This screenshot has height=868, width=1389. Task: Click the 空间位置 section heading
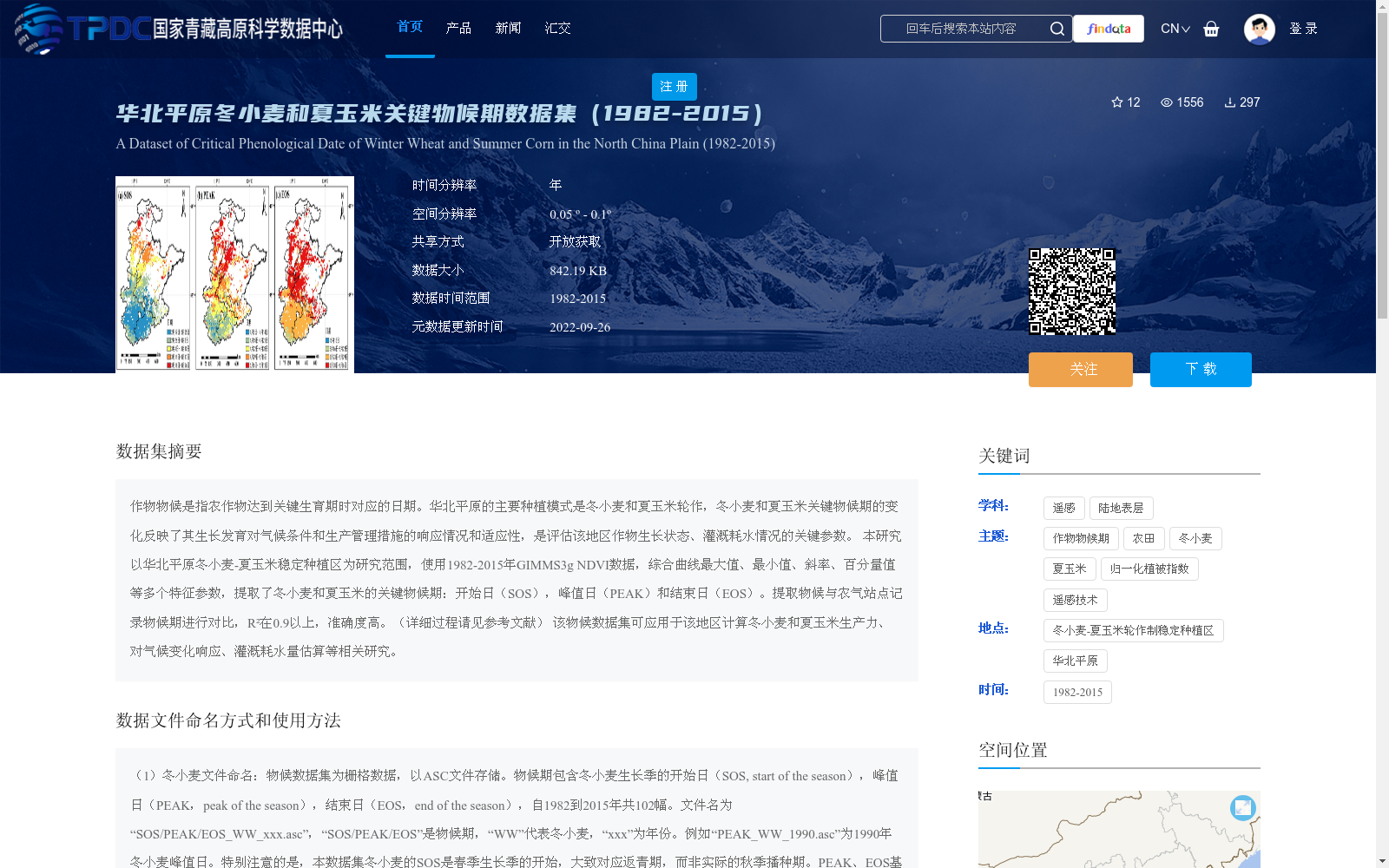tap(1013, 750)
